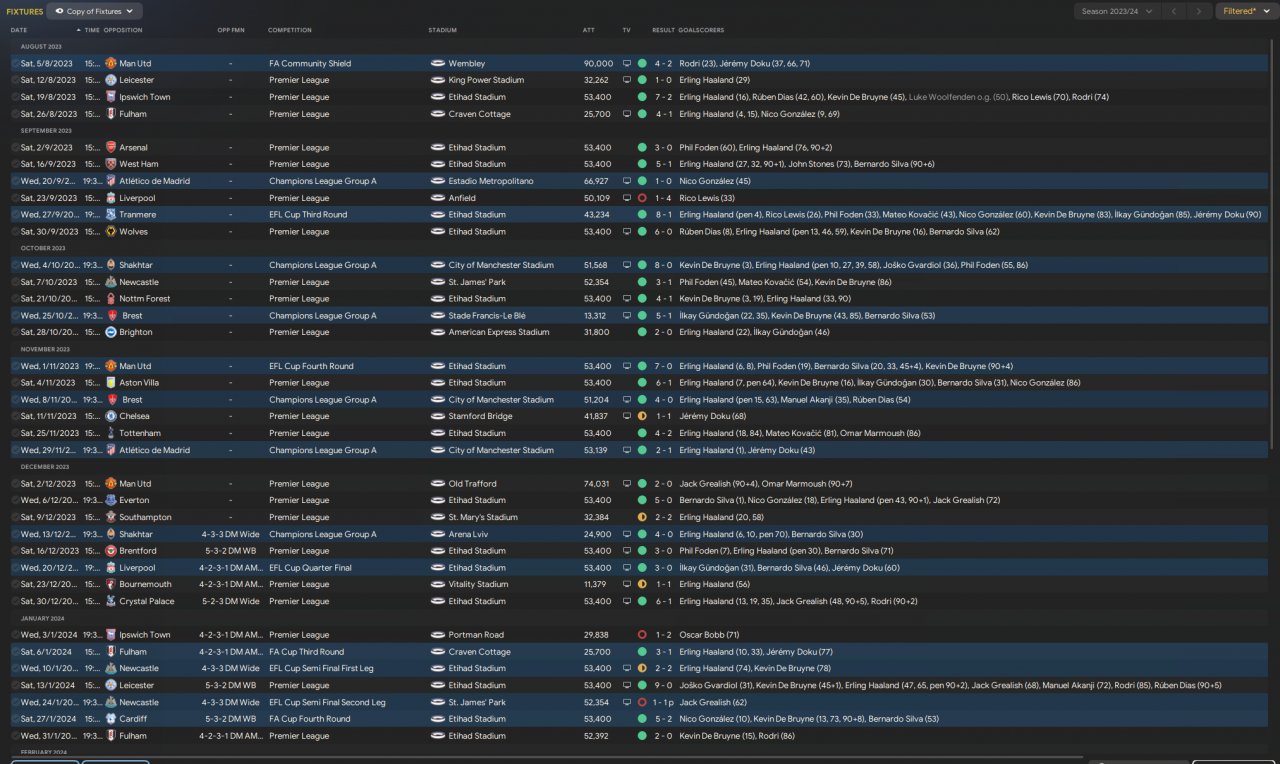The width and height of the screenshot is (1280, 764).
Task: Open the Season 2023/24 dropdown
Action: click(1117, 11)
